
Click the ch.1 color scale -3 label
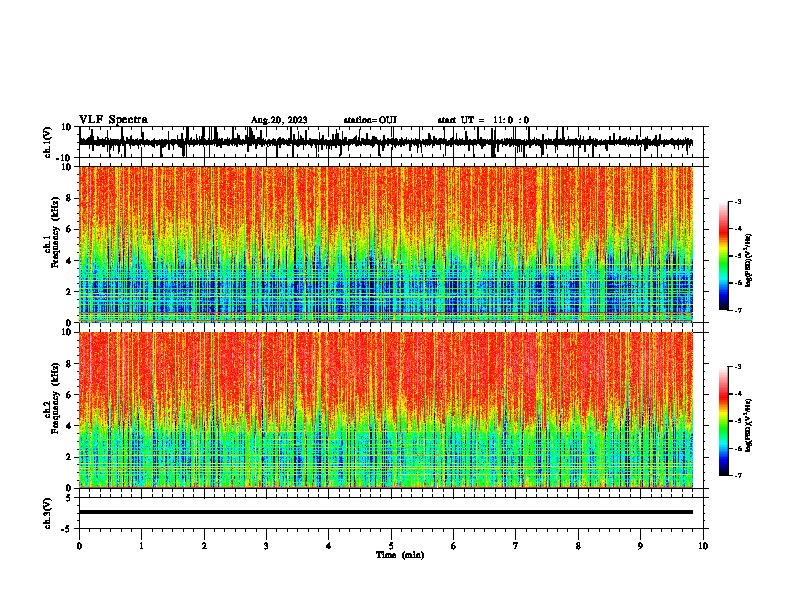coord(737,201)
